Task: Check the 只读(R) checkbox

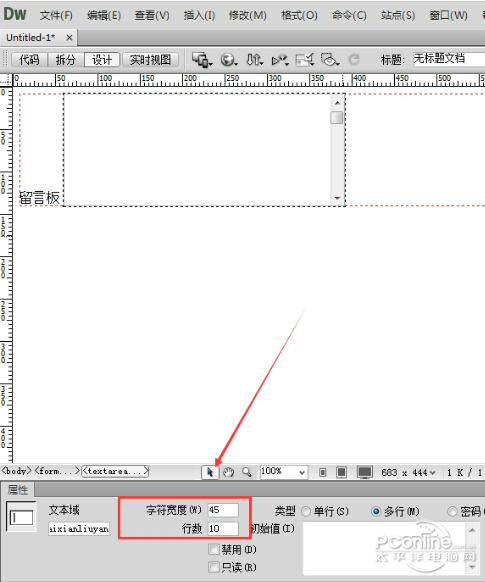Action: coord(214,567)
